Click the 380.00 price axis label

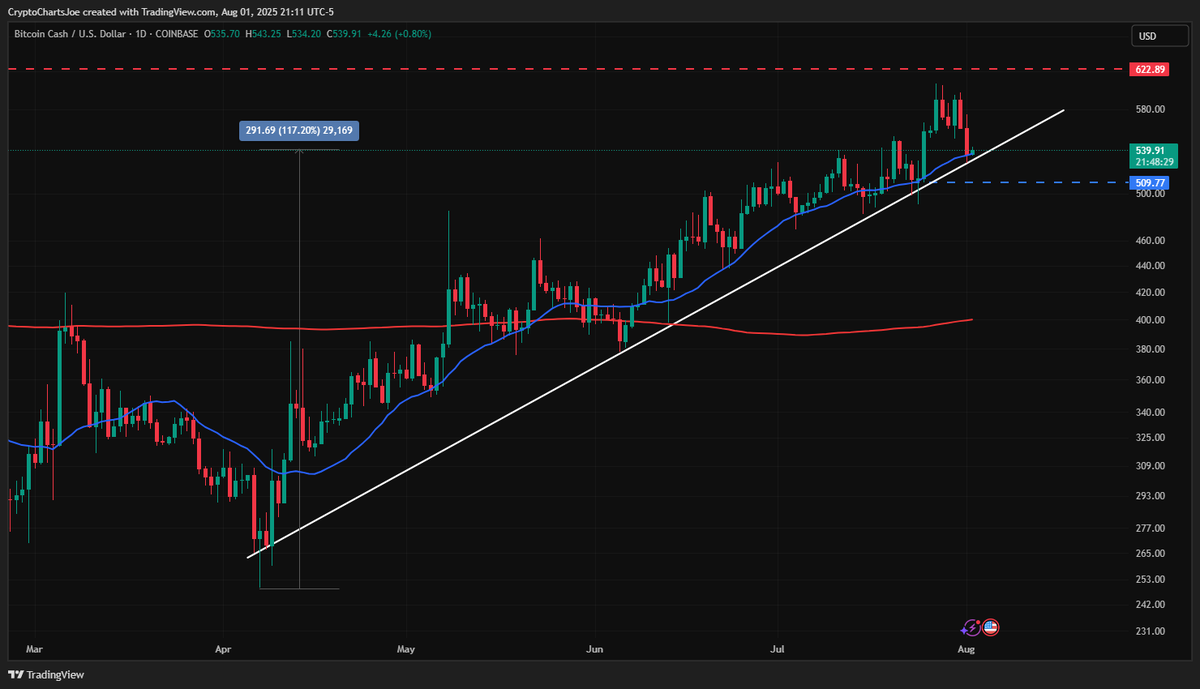point(1150,349)
